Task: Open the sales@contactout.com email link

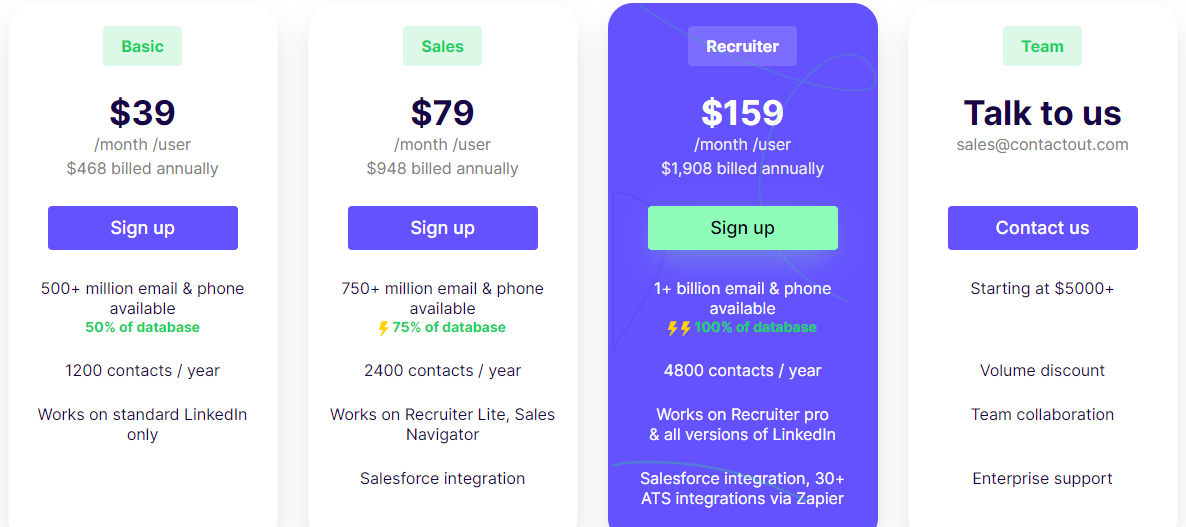Action: click(x=1042, y=144)
